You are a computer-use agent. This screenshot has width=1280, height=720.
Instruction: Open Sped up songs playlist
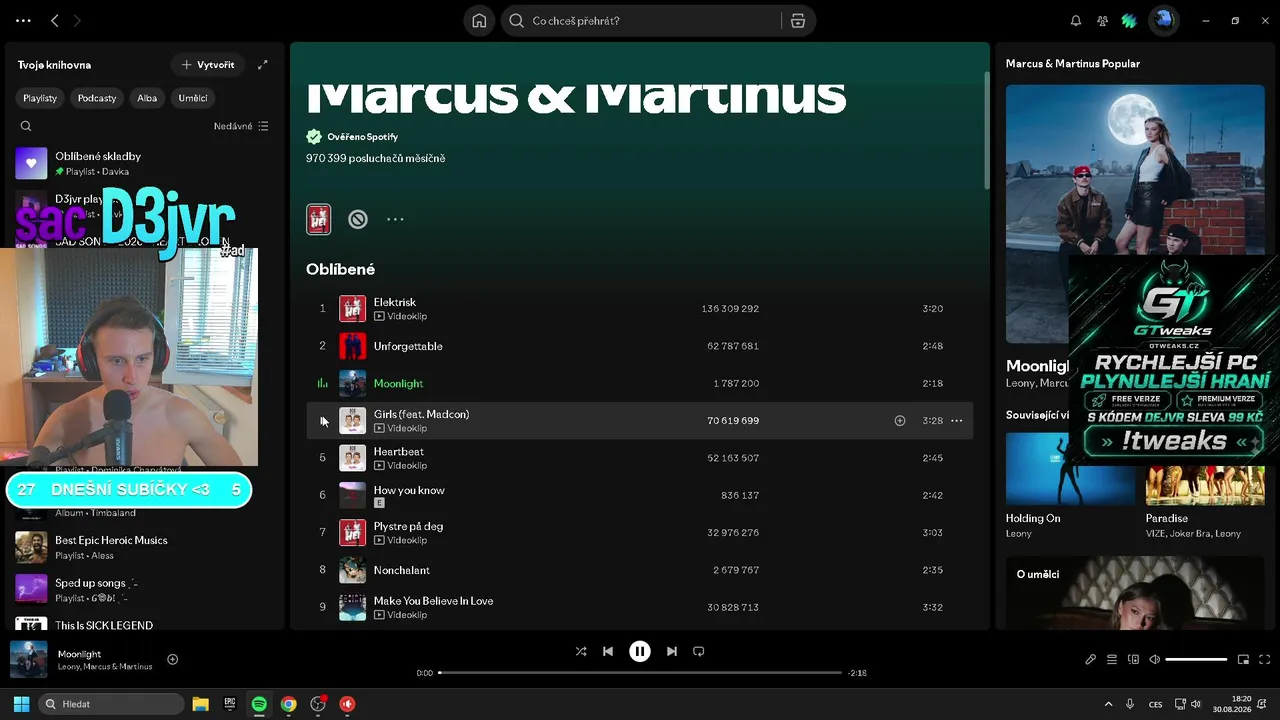pos(143,590)
